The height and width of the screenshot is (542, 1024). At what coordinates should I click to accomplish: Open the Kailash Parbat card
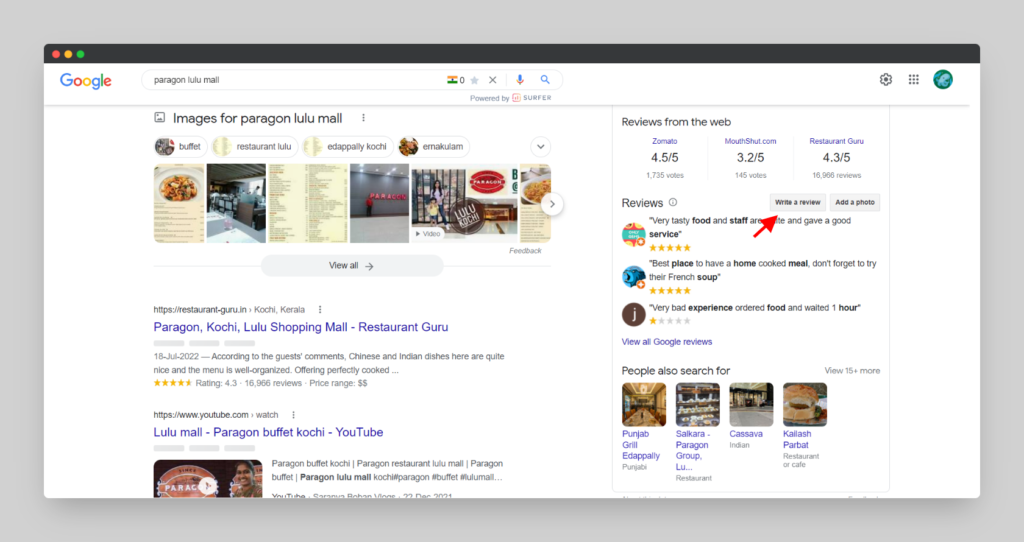point(805,425)
